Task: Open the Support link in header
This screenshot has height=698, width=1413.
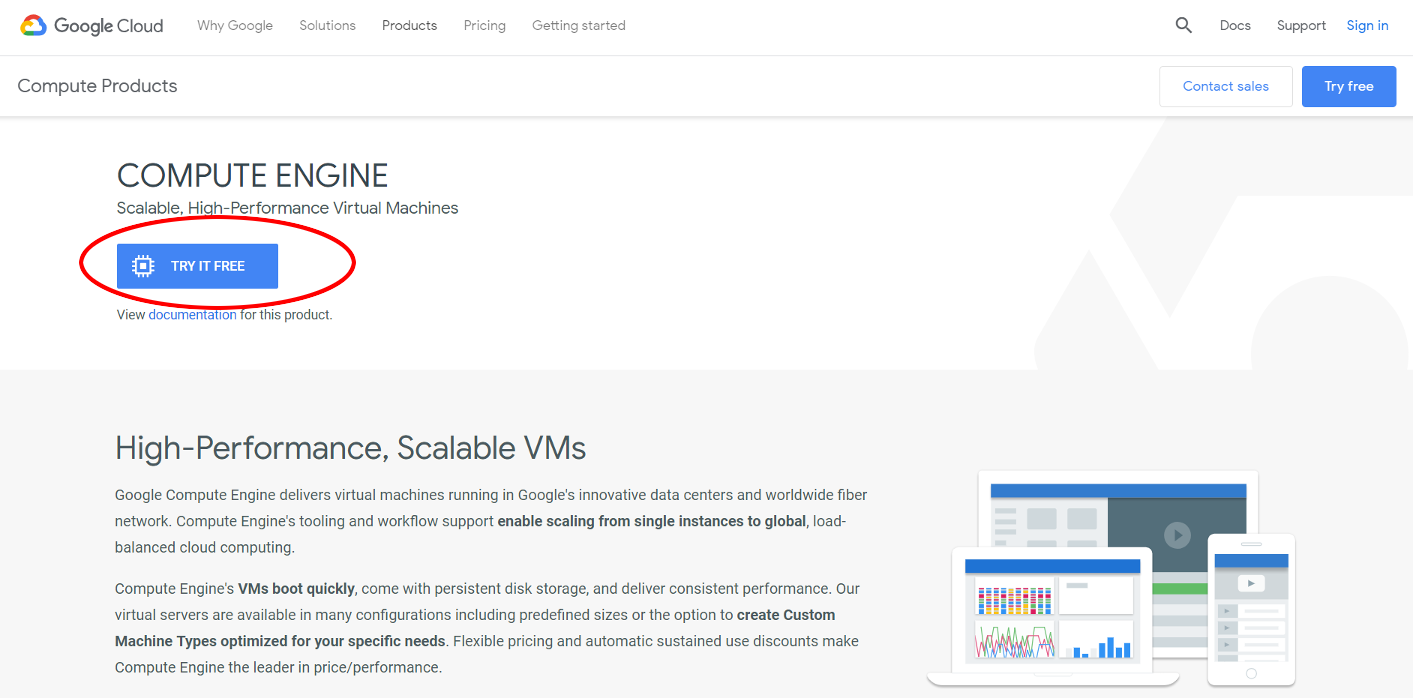Action: pos(1301,26)
